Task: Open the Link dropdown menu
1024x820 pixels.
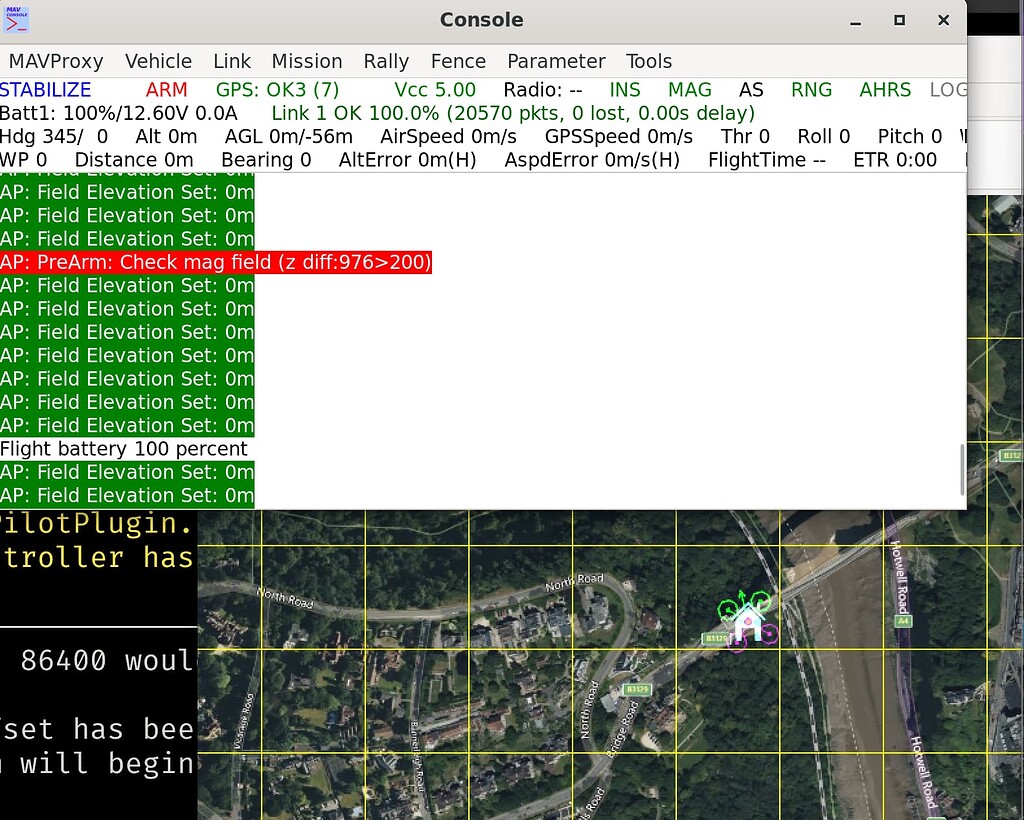Action: [231, 61]
